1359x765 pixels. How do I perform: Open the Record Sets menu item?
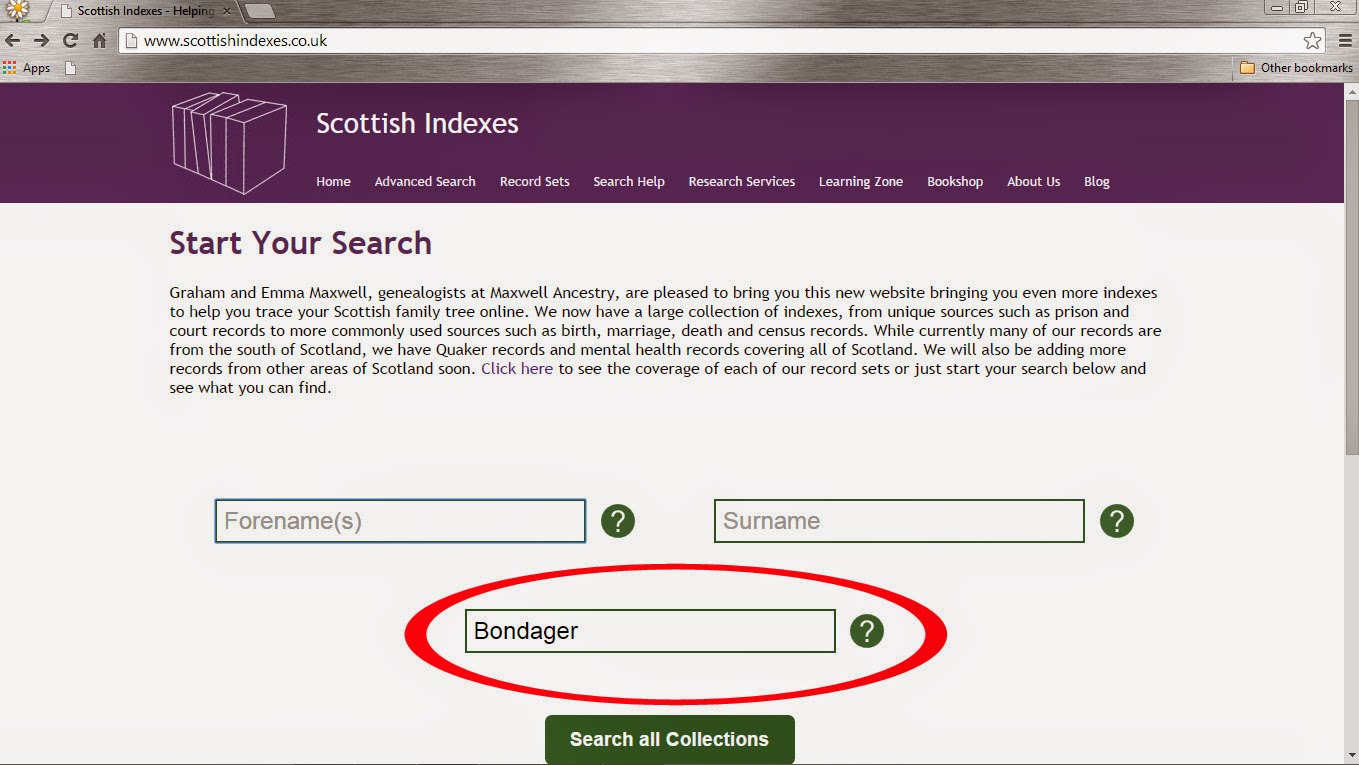[535, 181]
